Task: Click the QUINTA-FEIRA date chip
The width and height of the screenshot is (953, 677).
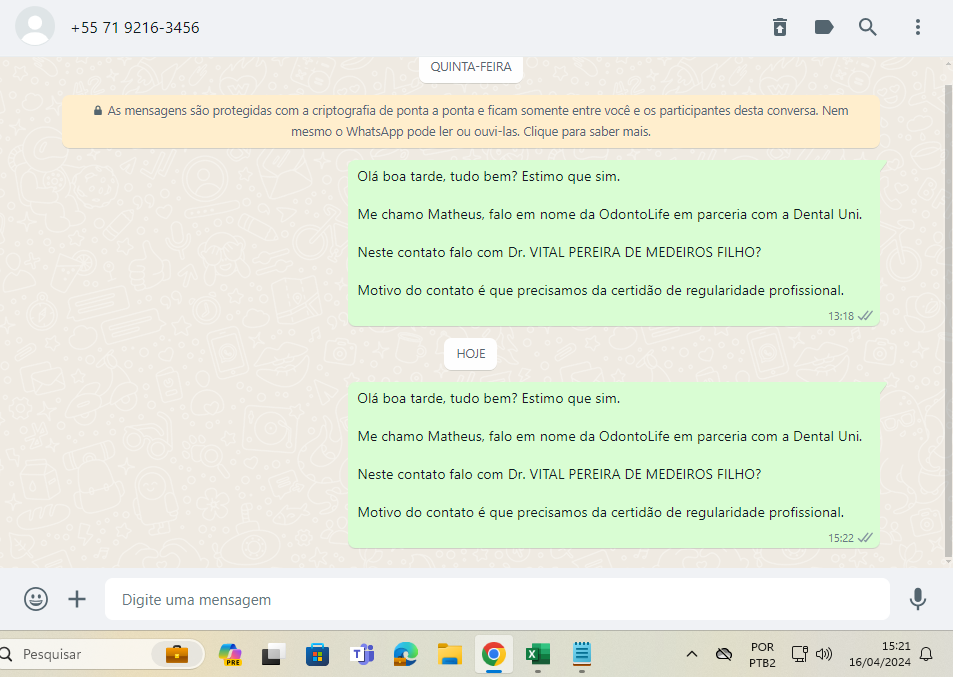Action: pos(471,67)
